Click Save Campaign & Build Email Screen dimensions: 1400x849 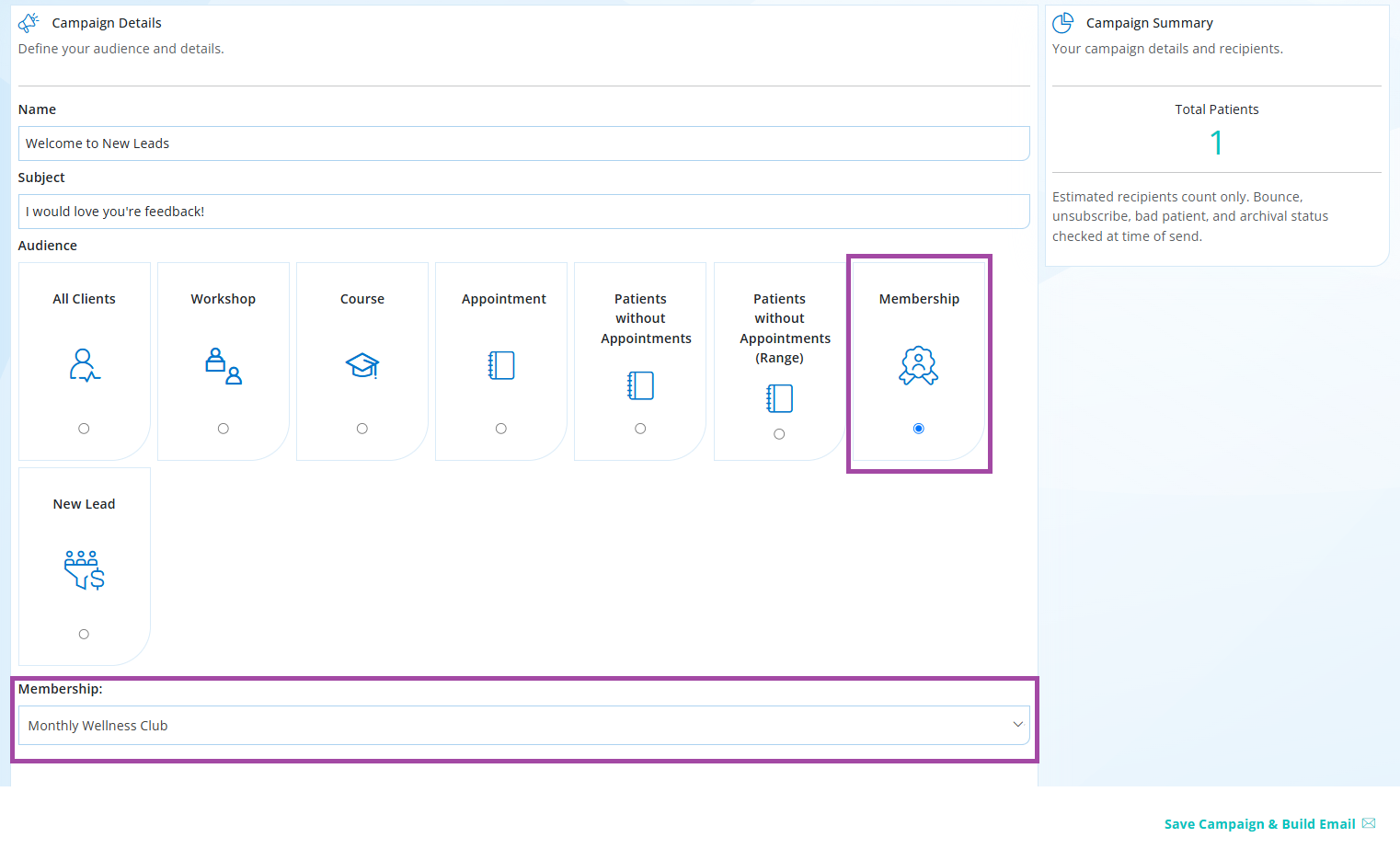[x=1259, y=824]
